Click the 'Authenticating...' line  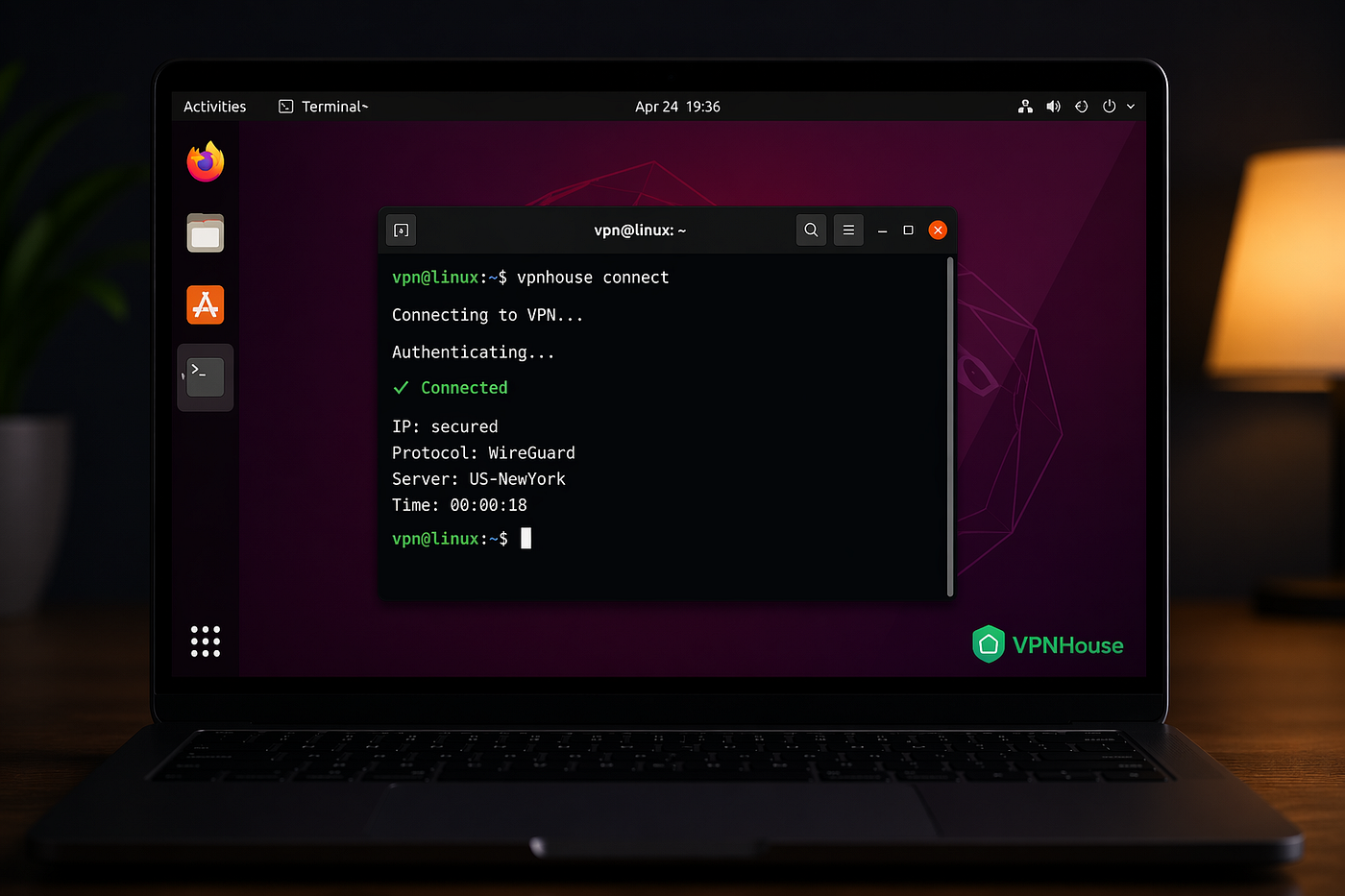[x=473, y=352]
